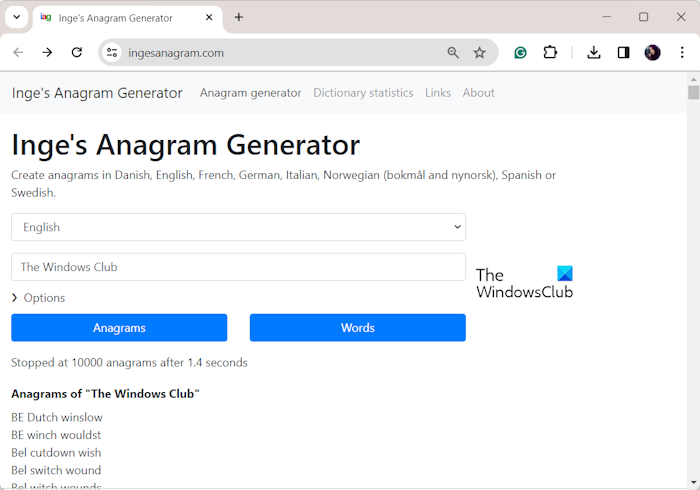Toggle the browser side panel
Viewport: 700px width, 490px height.
623,53
